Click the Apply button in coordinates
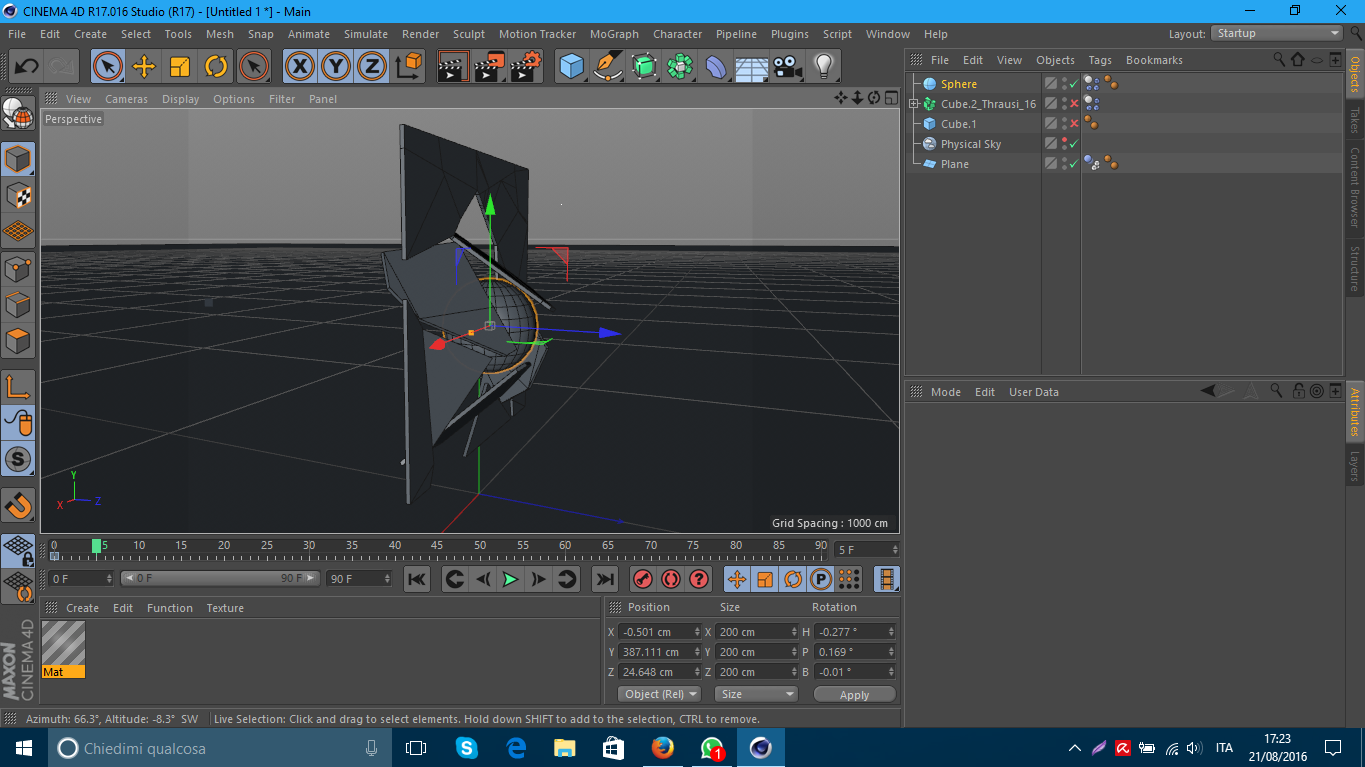The image size is (1365, 767). click(854, 694)
